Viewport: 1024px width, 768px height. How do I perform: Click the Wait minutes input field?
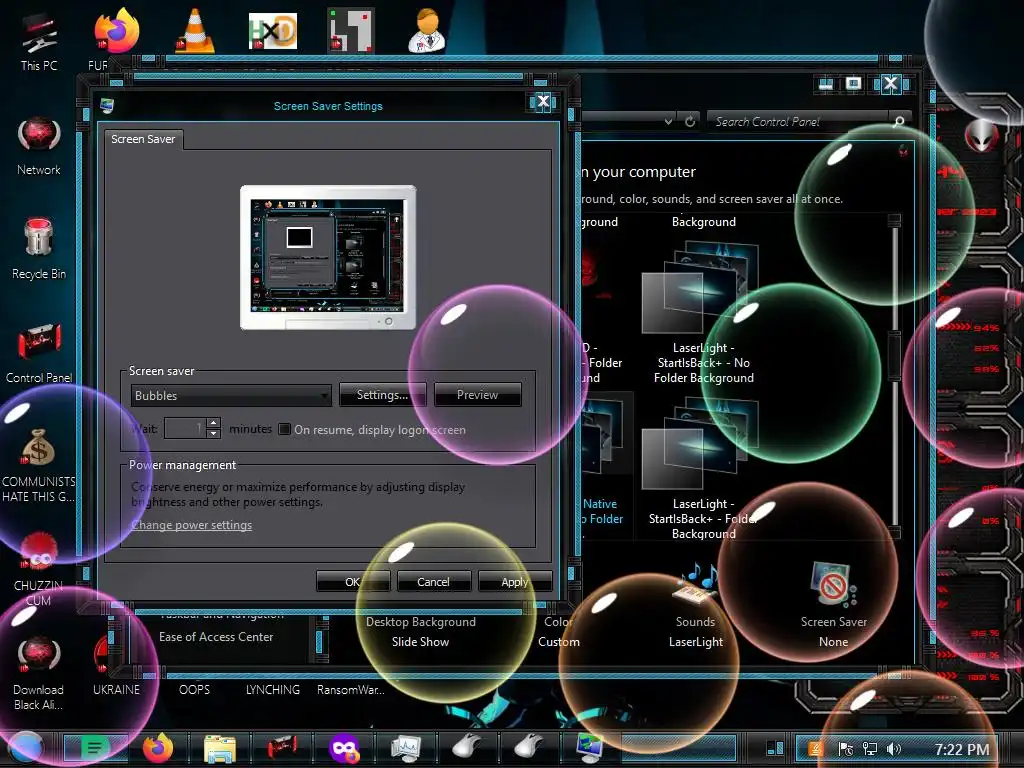pyautogui.click(x=185, y=428)
